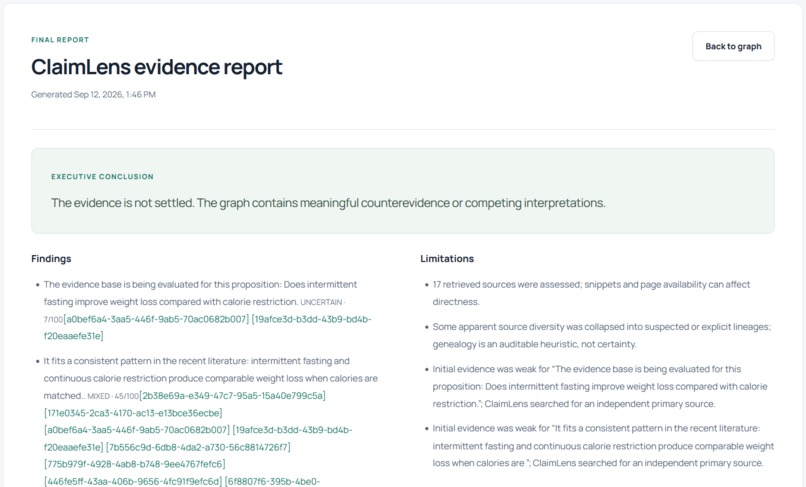The width and height of the screenshot is (806, 487).
Task: Click the 'The evidence base is being evaluated' finding
Action: (200, 293)
